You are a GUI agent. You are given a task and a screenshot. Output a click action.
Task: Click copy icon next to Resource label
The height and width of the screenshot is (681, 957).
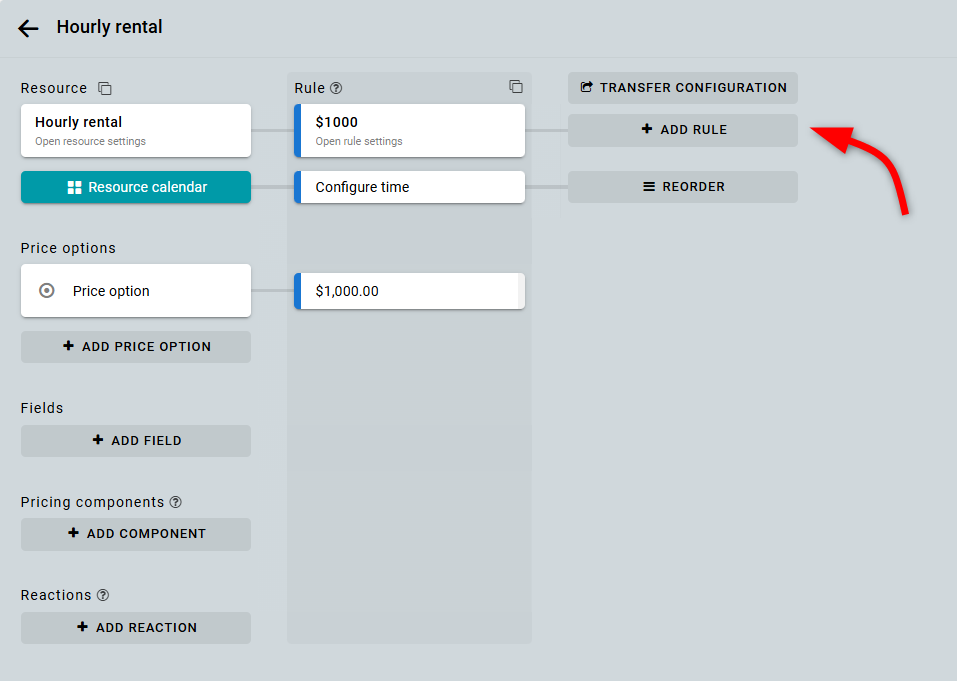click(105, 89)
